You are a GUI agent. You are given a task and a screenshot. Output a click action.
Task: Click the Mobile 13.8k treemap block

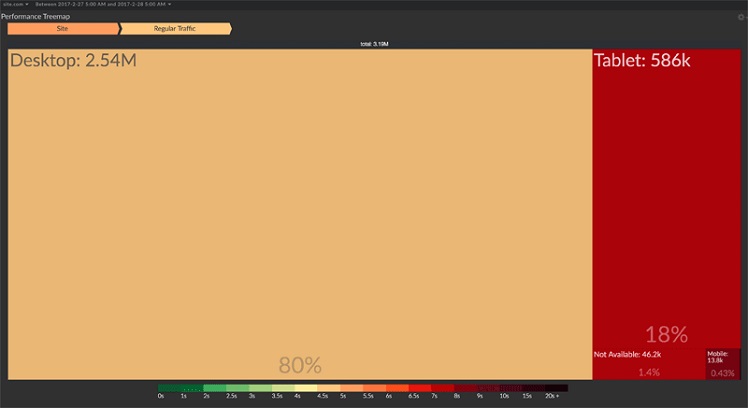pos(723,365)
